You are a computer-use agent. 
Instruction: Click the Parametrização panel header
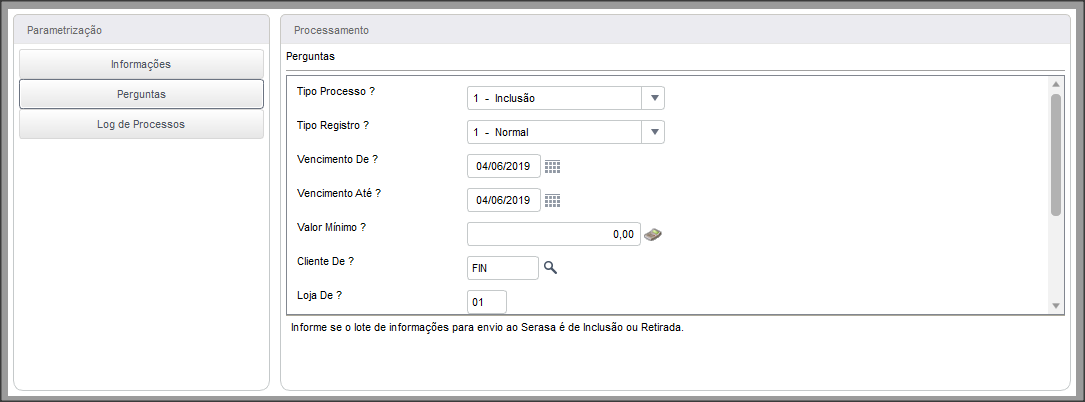coord(141,30)
